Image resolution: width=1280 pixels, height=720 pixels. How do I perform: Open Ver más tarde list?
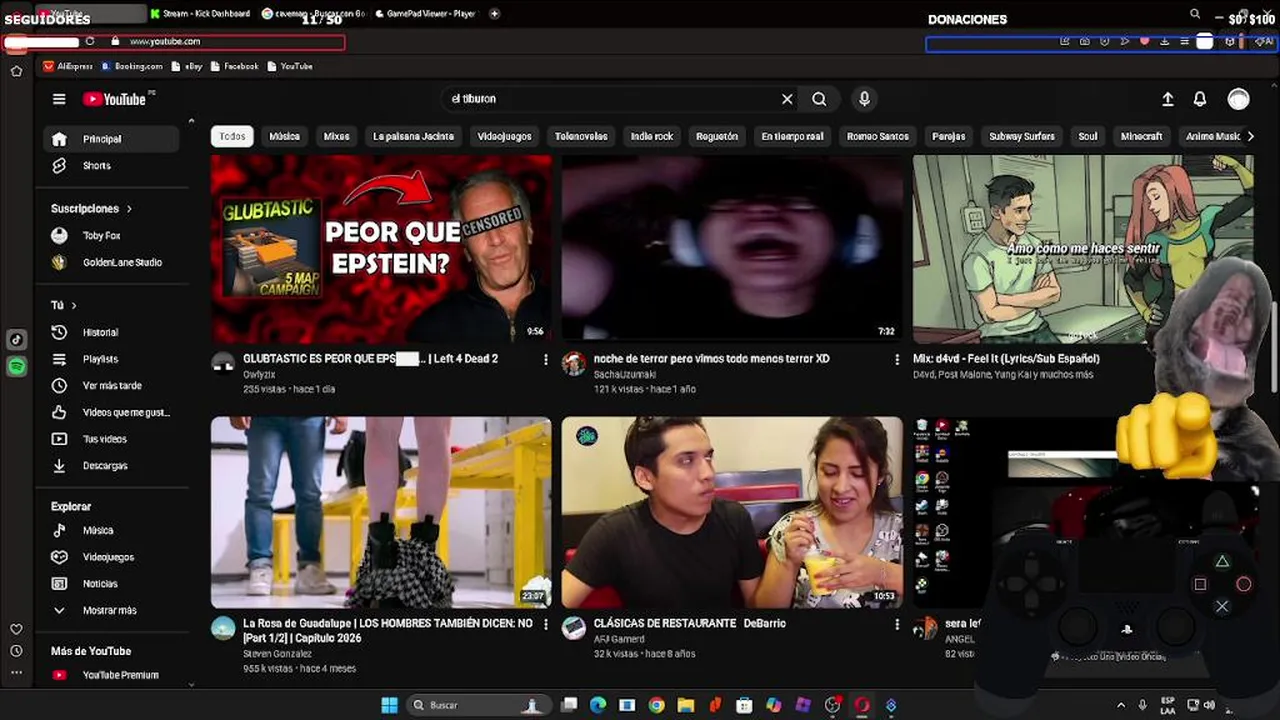pyautogui.click(x=111, y=386)
